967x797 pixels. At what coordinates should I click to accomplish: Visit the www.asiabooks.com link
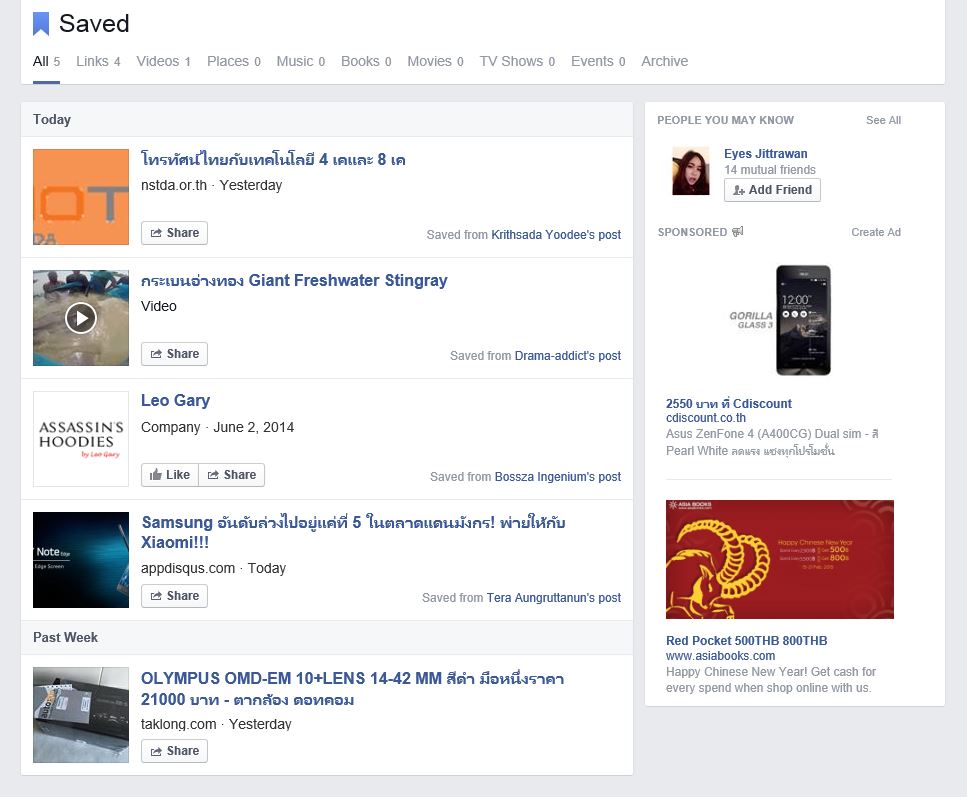[x=720, y=656]
